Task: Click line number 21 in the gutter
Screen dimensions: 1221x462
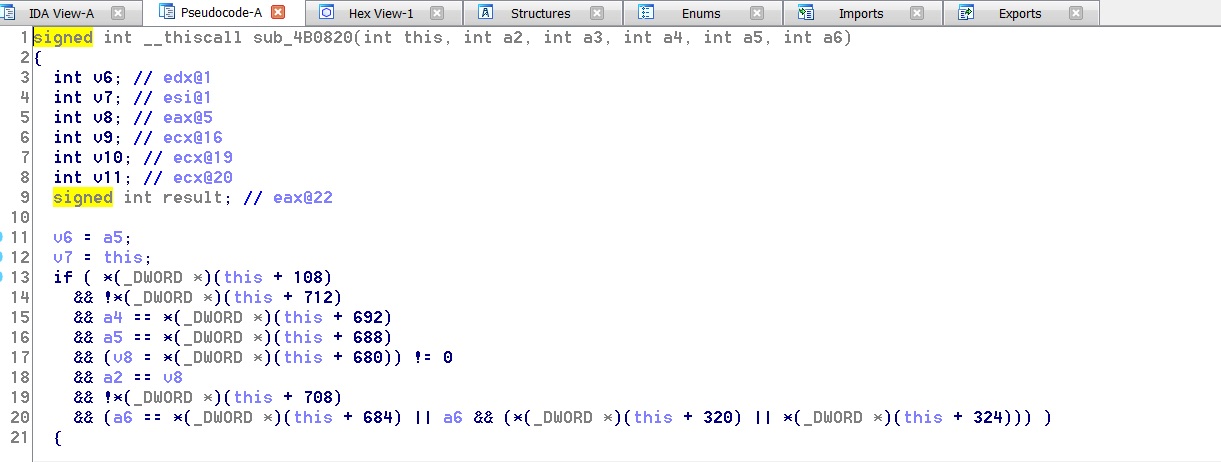Action: (22, 437)
